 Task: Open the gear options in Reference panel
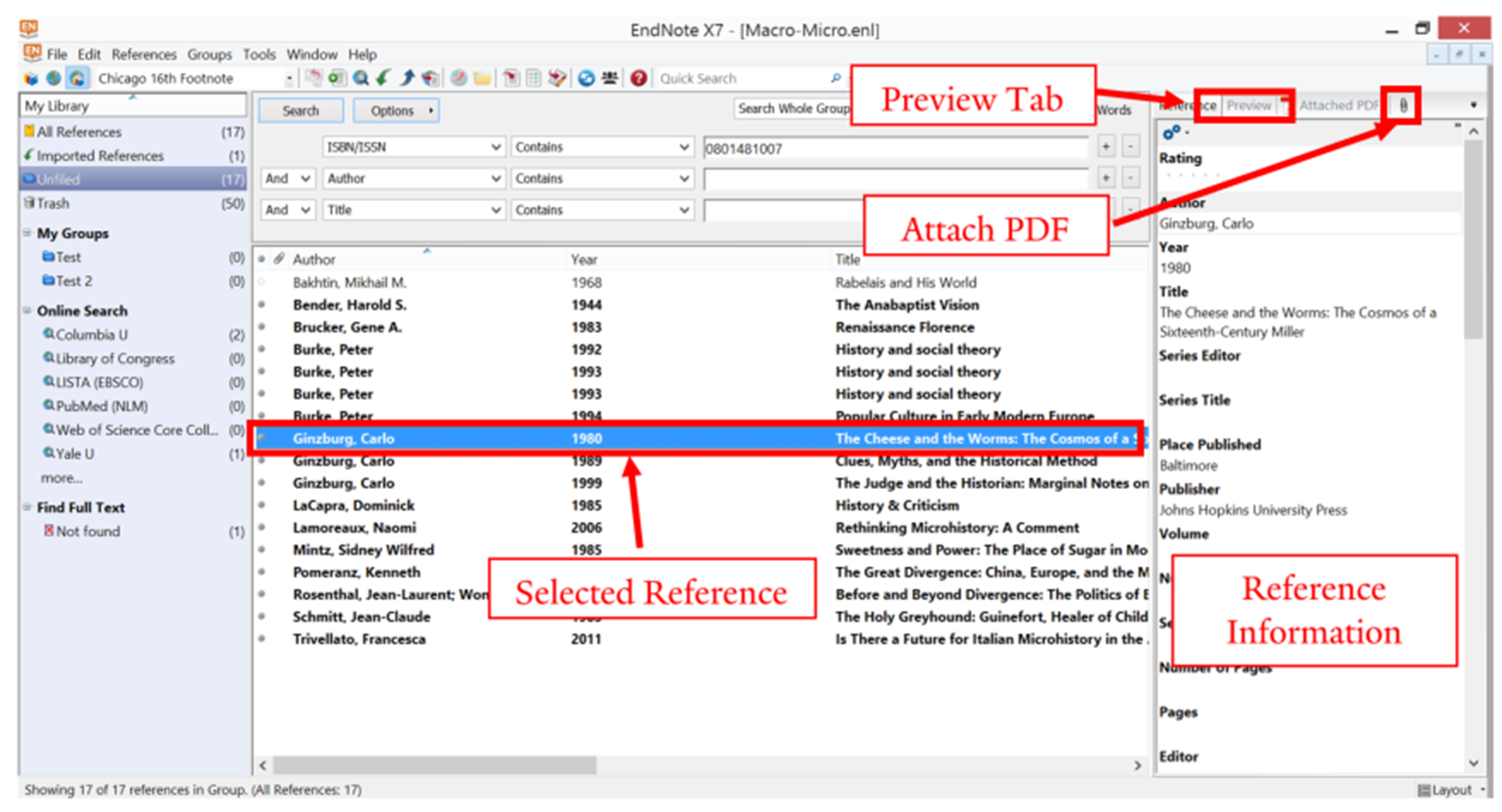click(1173, 132)
